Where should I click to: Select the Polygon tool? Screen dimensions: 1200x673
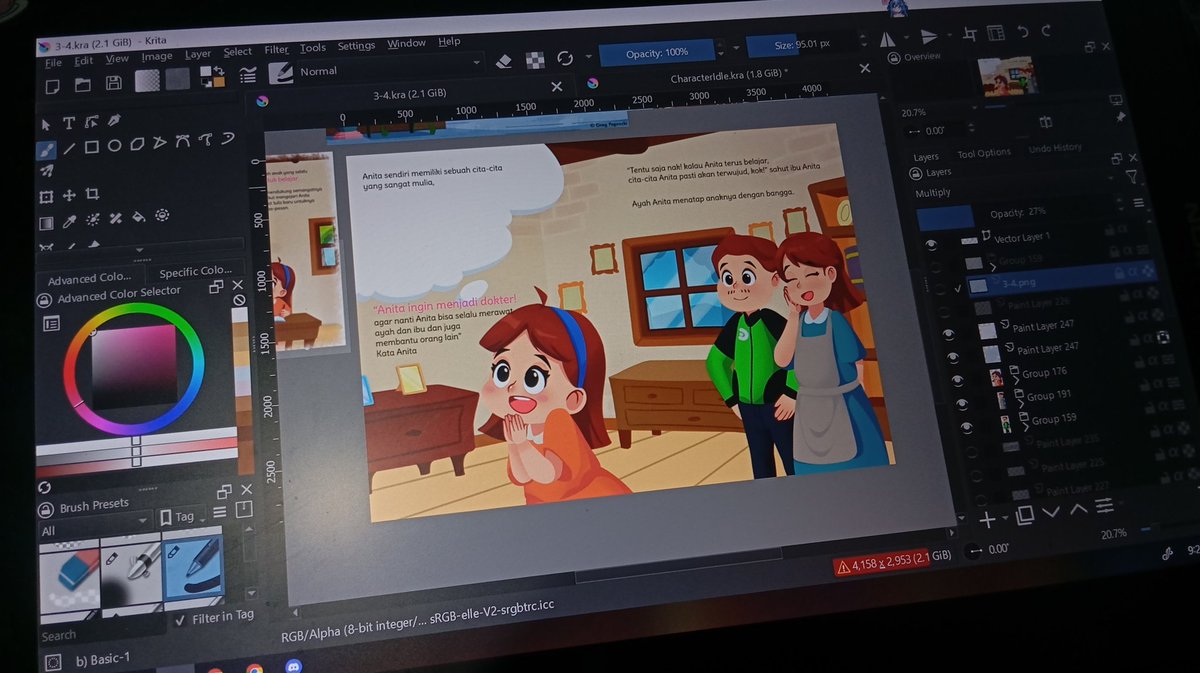[137, 144]
